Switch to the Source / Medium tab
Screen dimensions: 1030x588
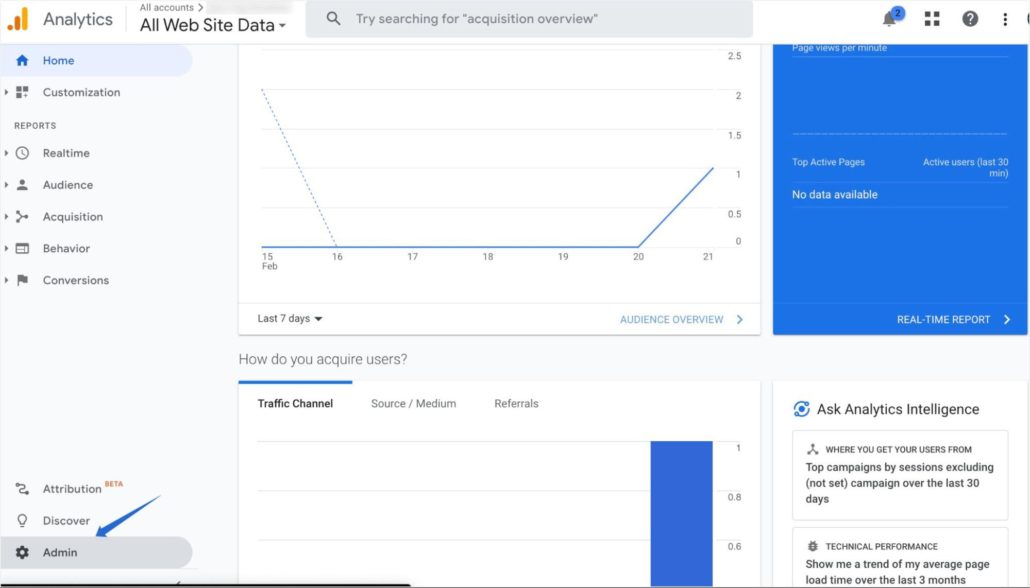[x=413, y=403]
